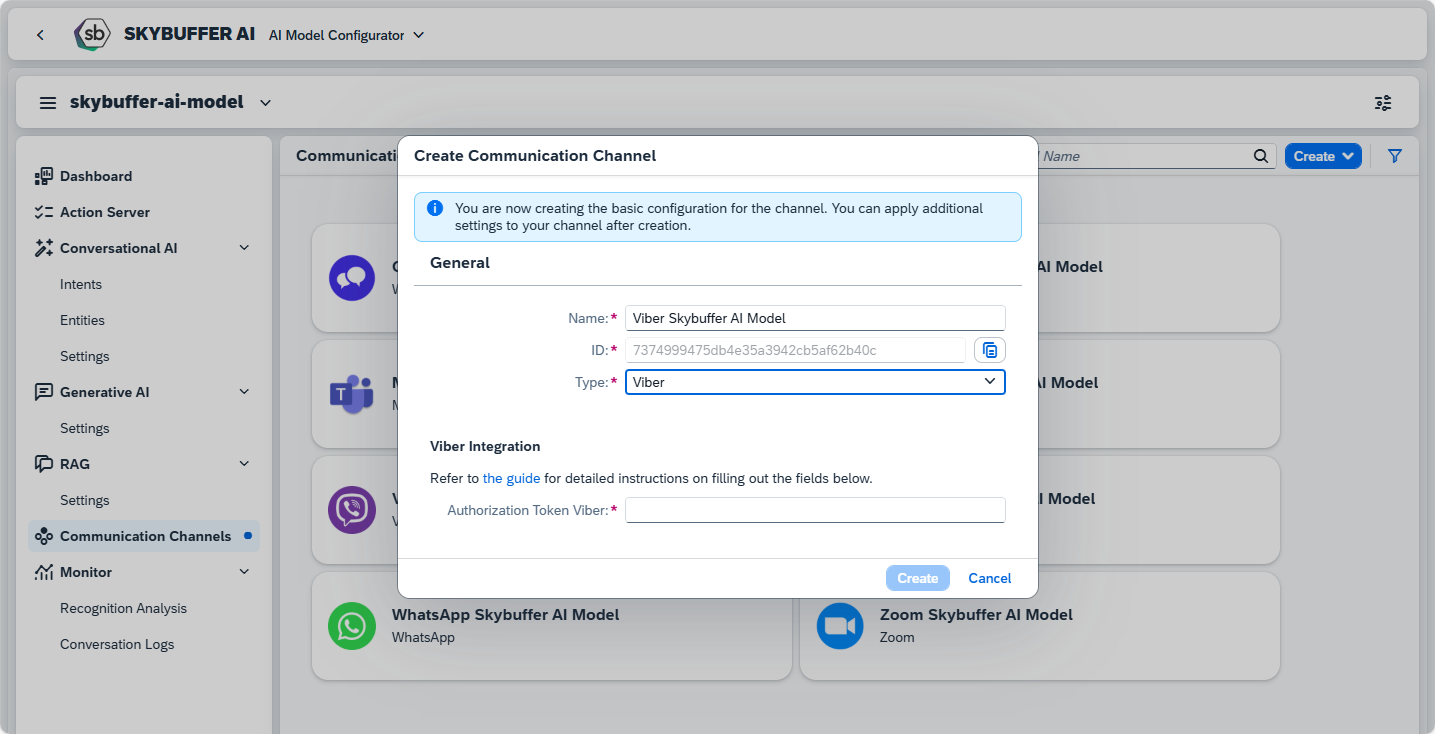Open the Zoom Skybuffer AI Model card
The height and width of the screenshot is (734, 1435).
tap(1040, 626)
